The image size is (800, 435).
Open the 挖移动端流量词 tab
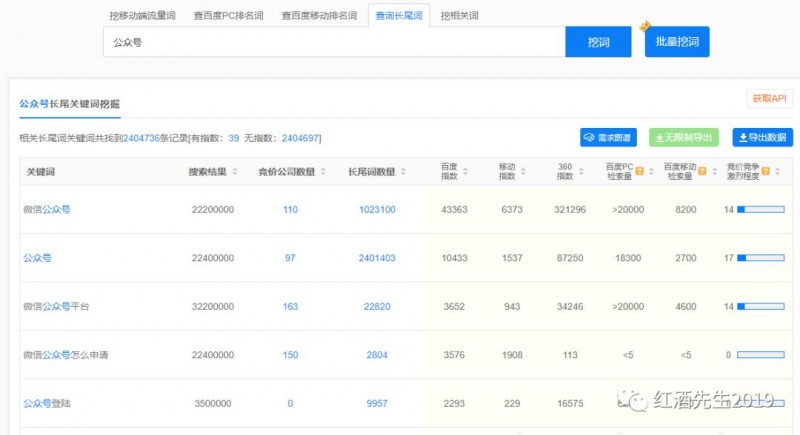click(142, 16)
